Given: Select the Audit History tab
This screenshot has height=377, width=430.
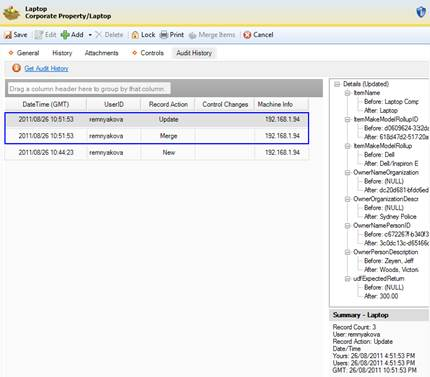Looking at the screenshot, I should click(x=194, y=53).
